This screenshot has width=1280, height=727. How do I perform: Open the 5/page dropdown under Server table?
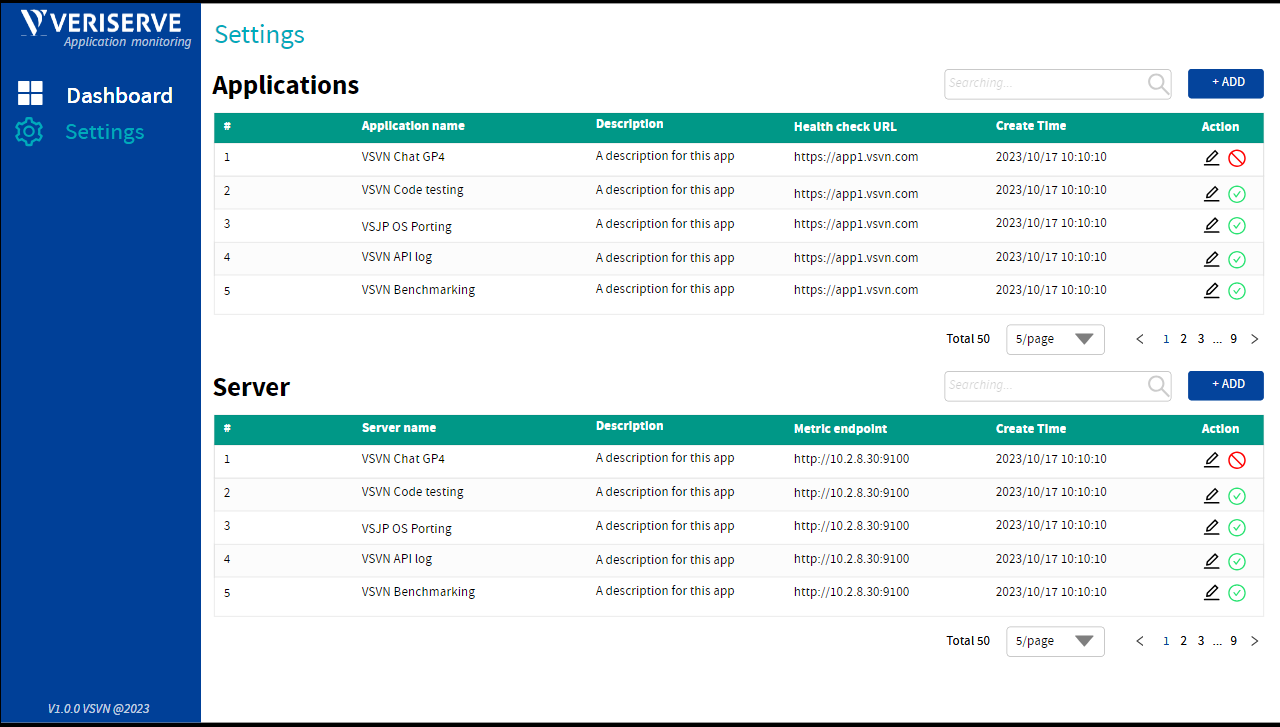[1054, 641]
